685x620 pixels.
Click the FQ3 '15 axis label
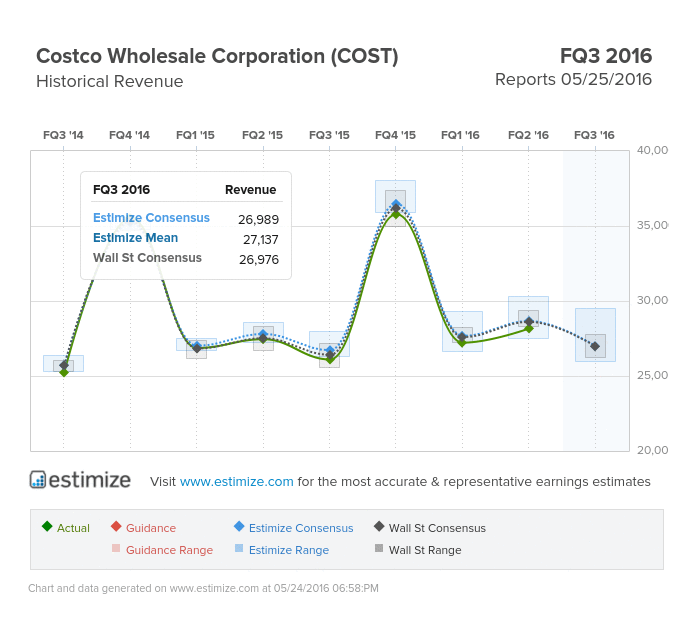(329, 135)
